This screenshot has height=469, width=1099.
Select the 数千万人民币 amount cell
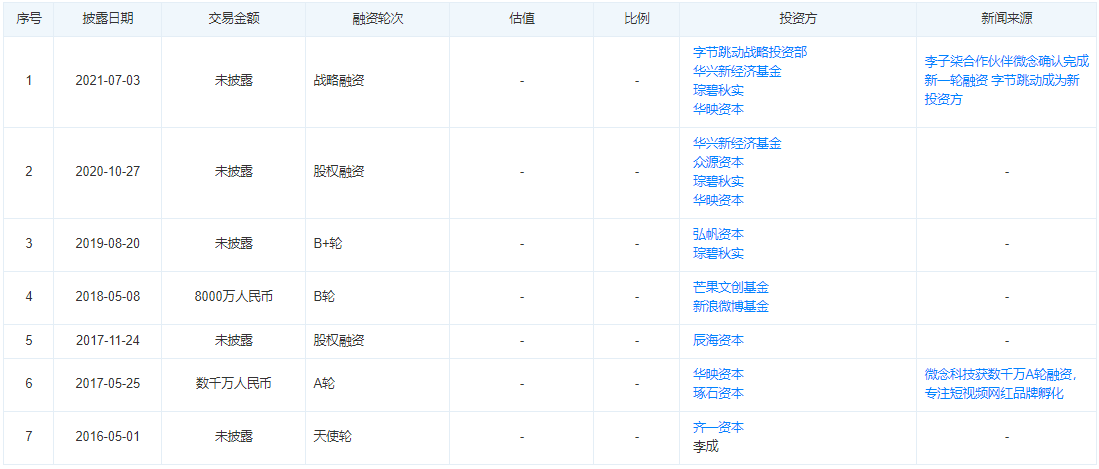click(x=233, y=384)
